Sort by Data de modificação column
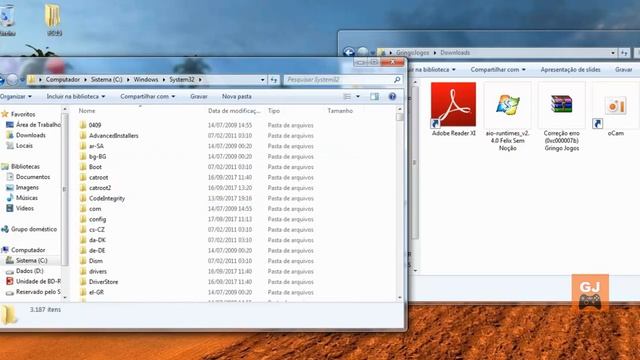This screenshot has width=640, height=360. tap(234, 111)
